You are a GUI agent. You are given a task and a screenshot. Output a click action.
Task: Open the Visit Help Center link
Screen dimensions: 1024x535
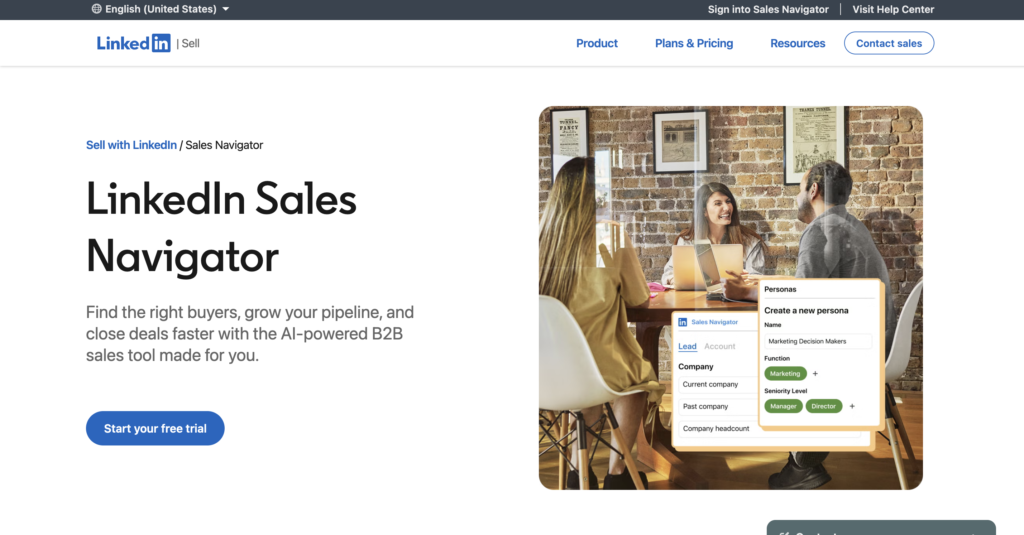(893, 9)
